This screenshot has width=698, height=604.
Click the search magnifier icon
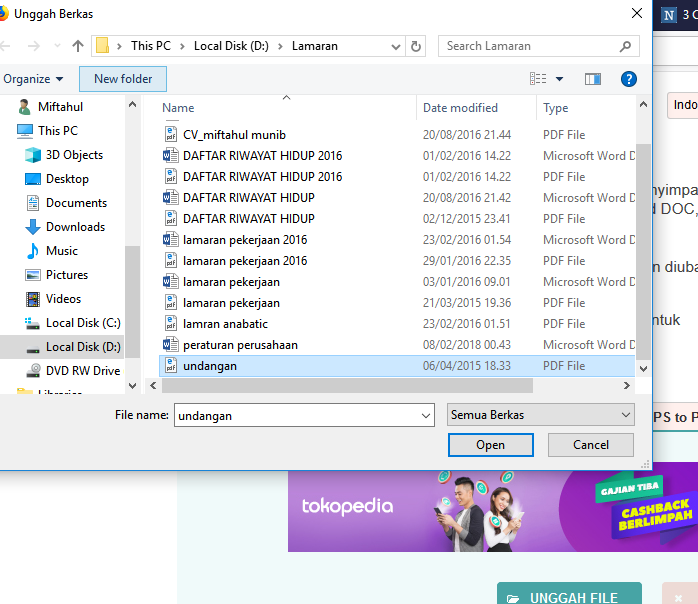625,46
